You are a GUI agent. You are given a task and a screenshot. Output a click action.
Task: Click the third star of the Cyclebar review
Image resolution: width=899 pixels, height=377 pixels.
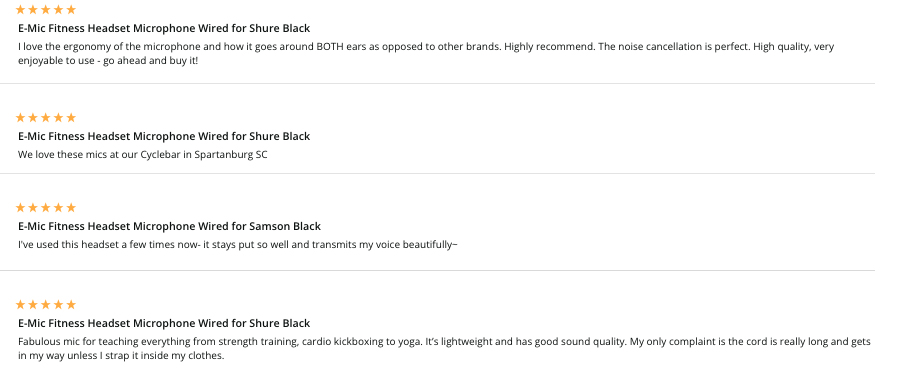(46, 117)
